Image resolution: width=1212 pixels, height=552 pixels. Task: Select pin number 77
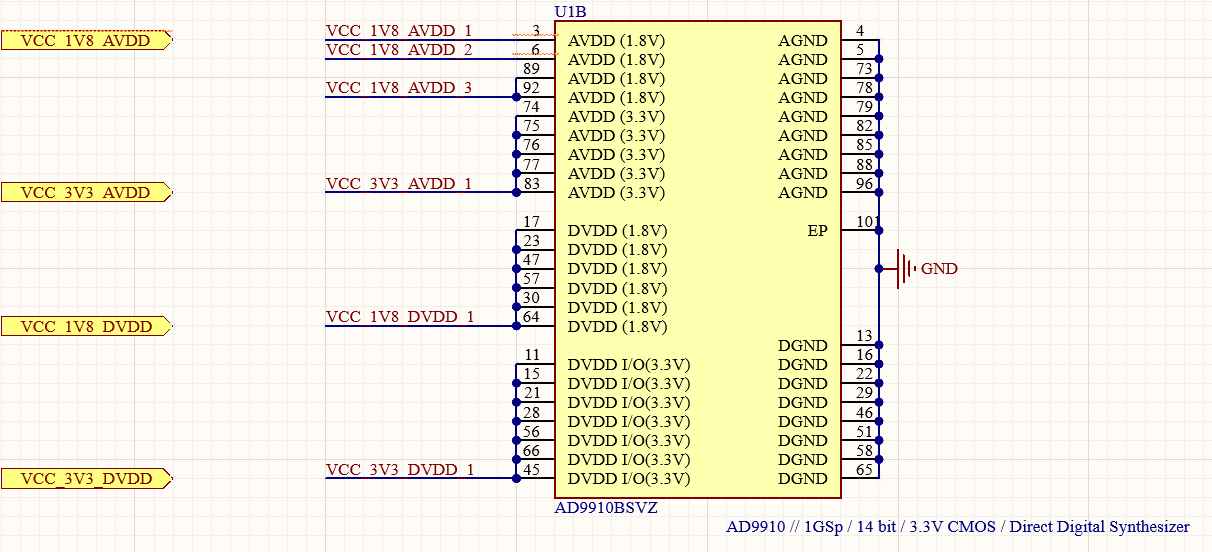pos(532,164)
